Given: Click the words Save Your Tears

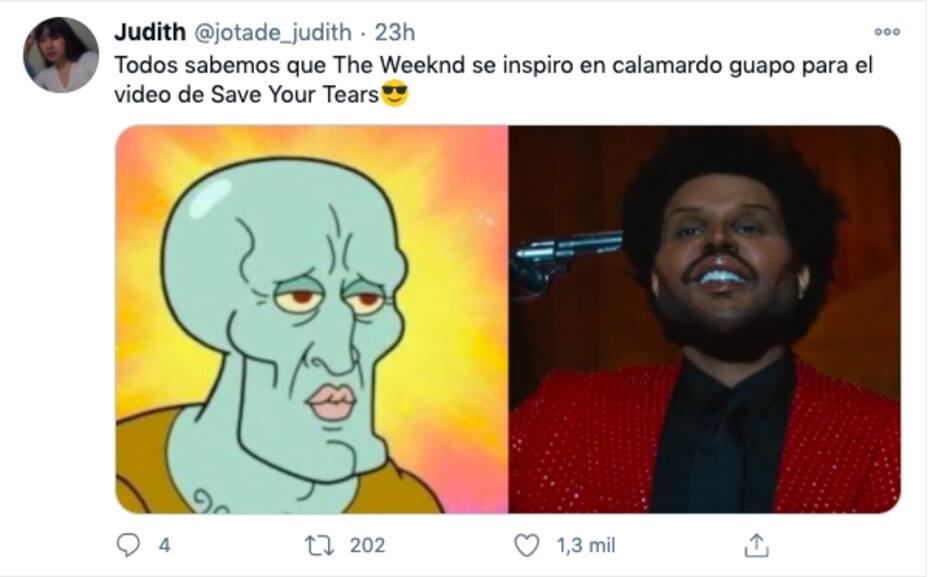Looking at the screenshot, I should 295,94.
